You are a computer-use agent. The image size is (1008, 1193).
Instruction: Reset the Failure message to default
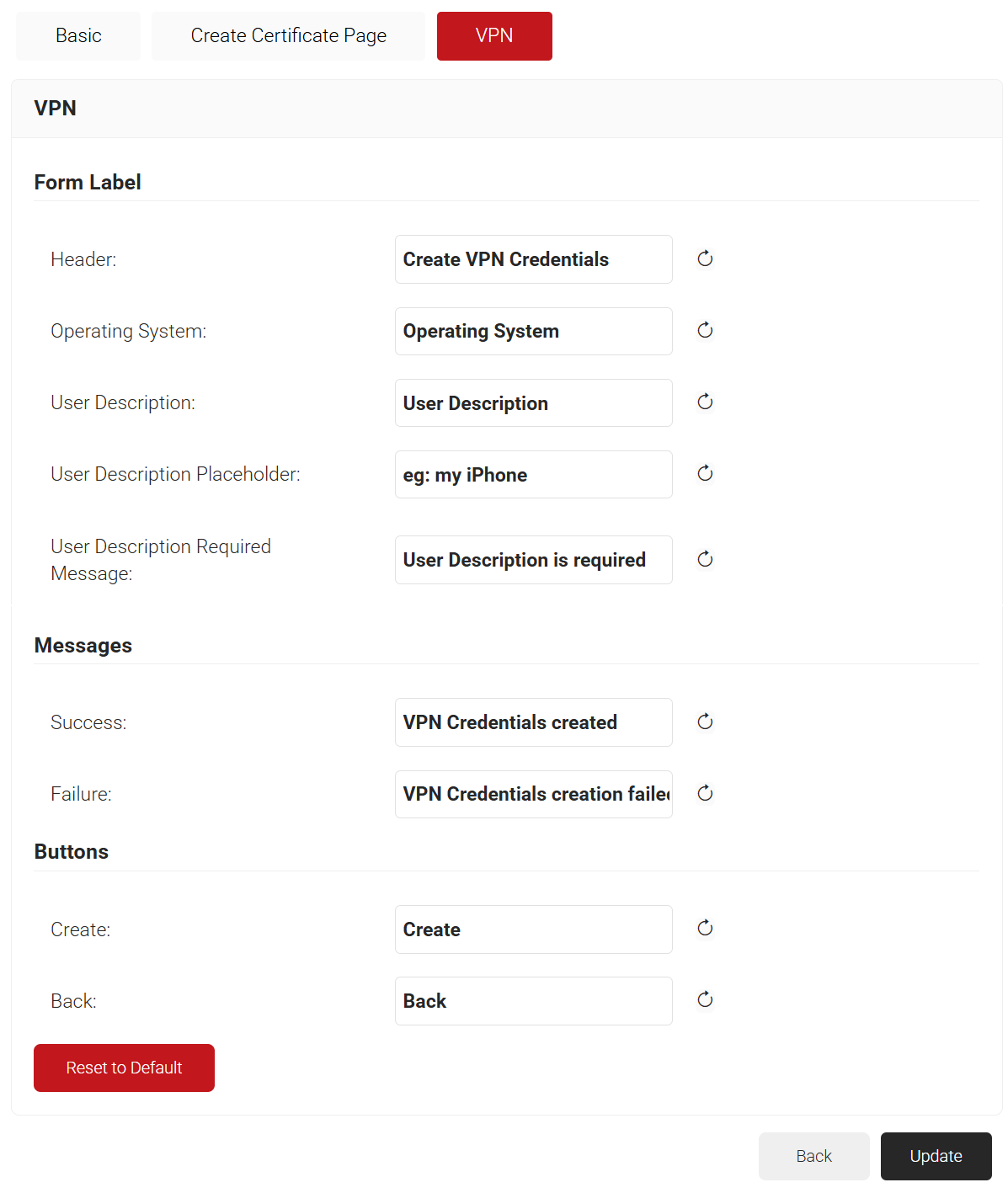[x=705, y=794]
